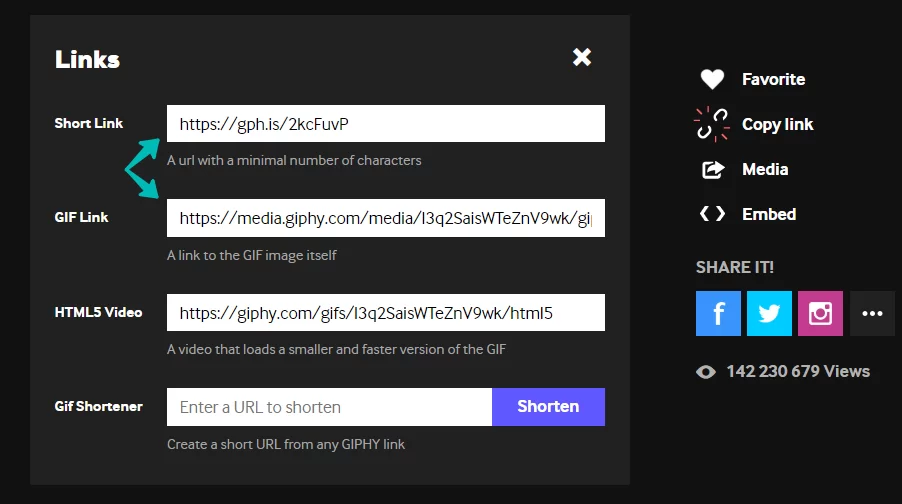Click the Shorten button
Image resolution: width=902 pixels, height=504 pixels.
pyautogui.click(x=548, y=407)
